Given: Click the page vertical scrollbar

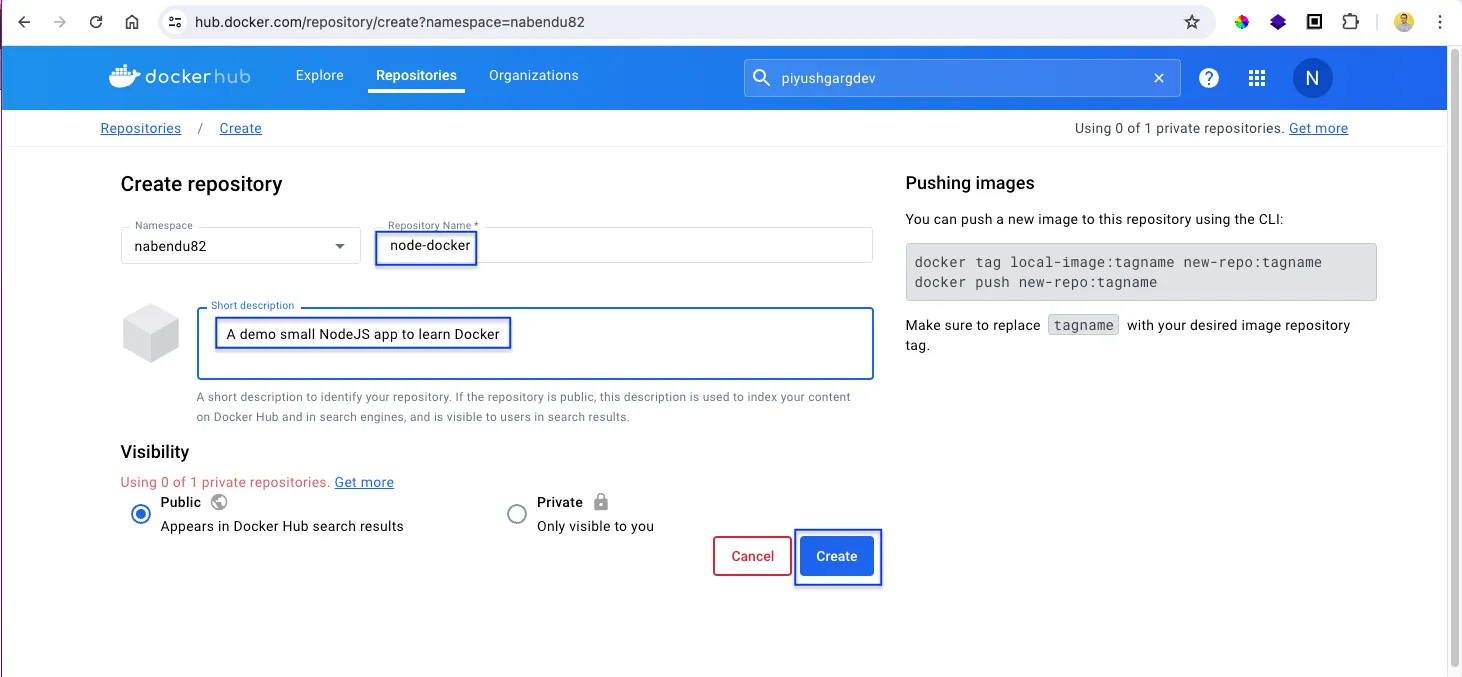Looking at the screenshot, I should (1455, 360).
